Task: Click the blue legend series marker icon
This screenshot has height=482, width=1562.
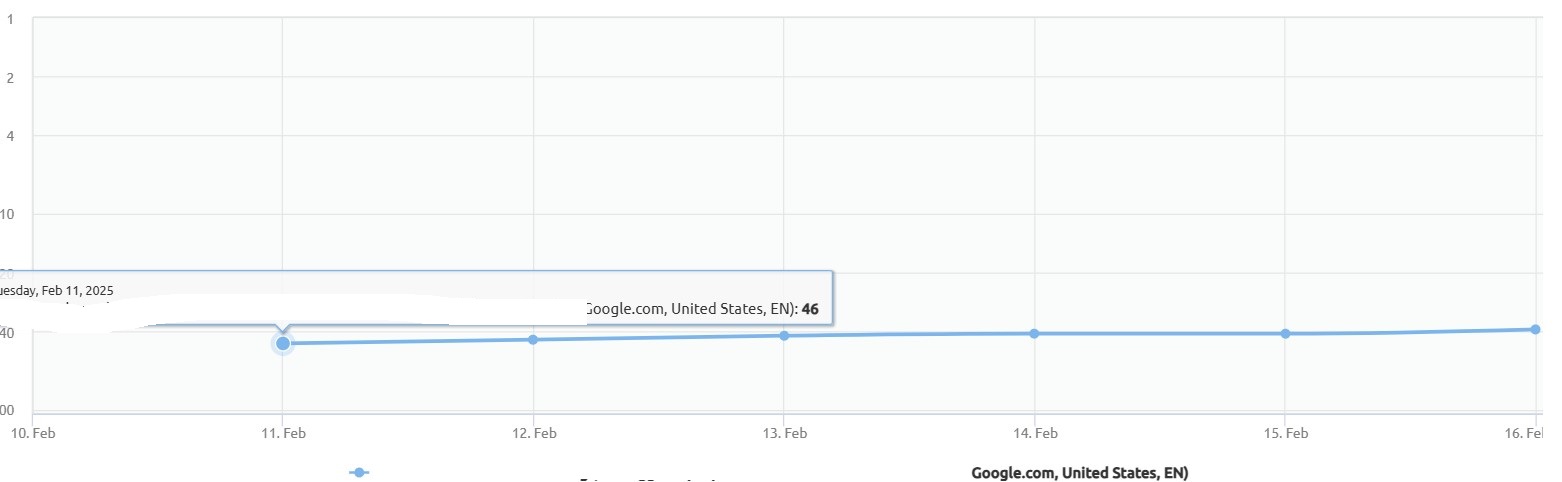Action: click(358, 472)
